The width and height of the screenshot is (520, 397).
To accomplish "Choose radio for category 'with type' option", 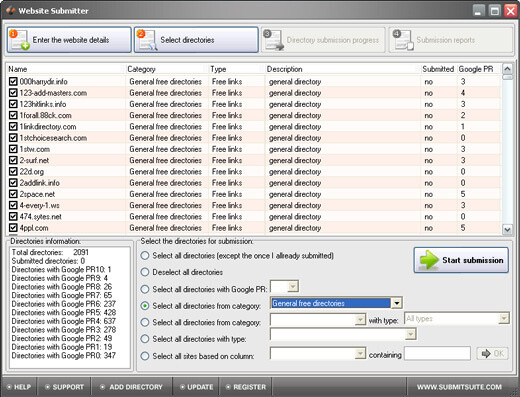I will [145, 322].
